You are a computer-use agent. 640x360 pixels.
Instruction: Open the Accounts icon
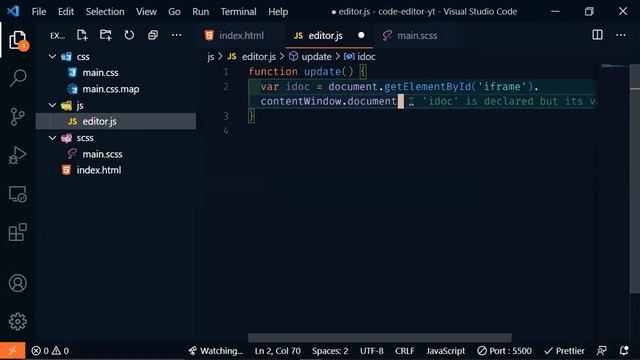click(x=18, y=283)
